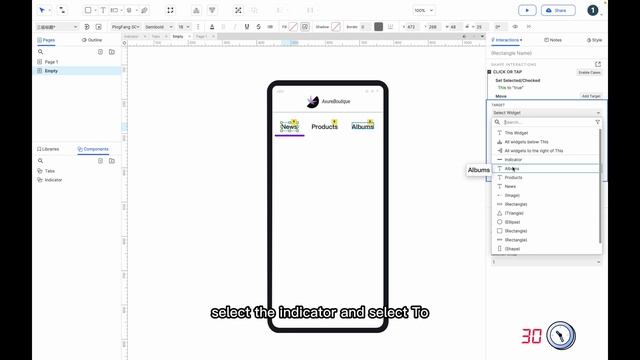Click the fill color swatch
Viewport: 640px width, 360px height.
[293, 27]
